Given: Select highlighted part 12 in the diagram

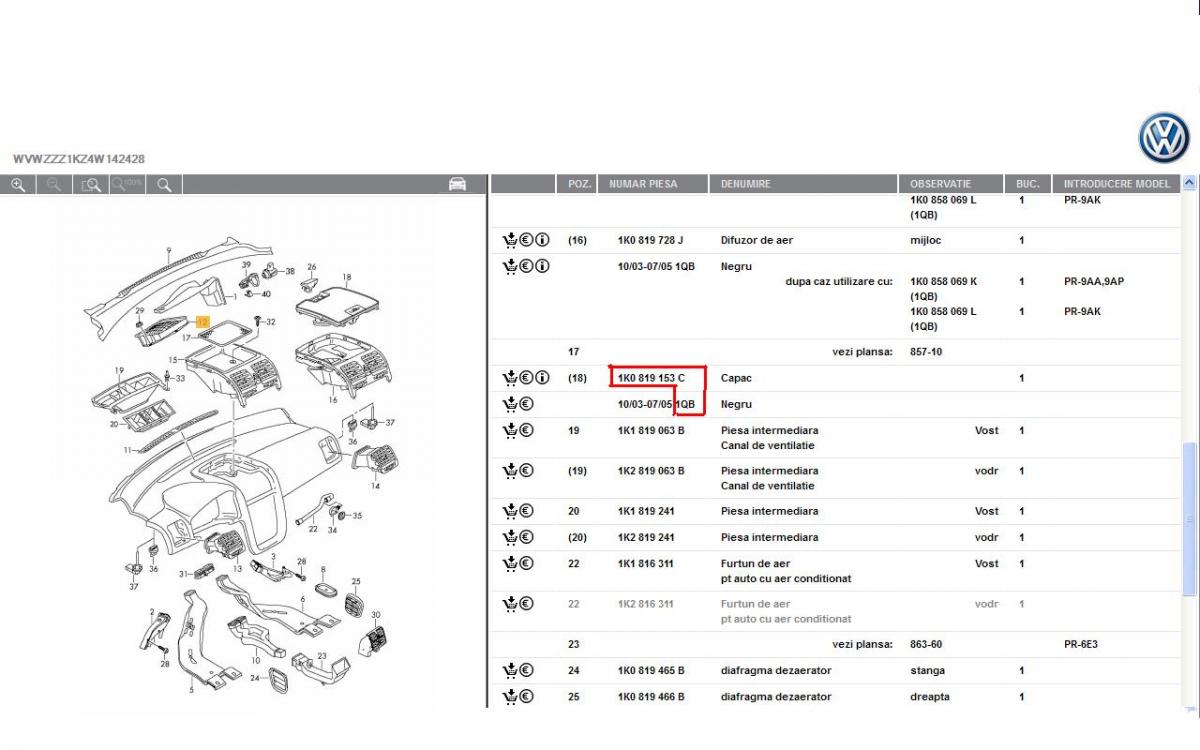Looking at the screenshot, I should click(x=202, y=322).
